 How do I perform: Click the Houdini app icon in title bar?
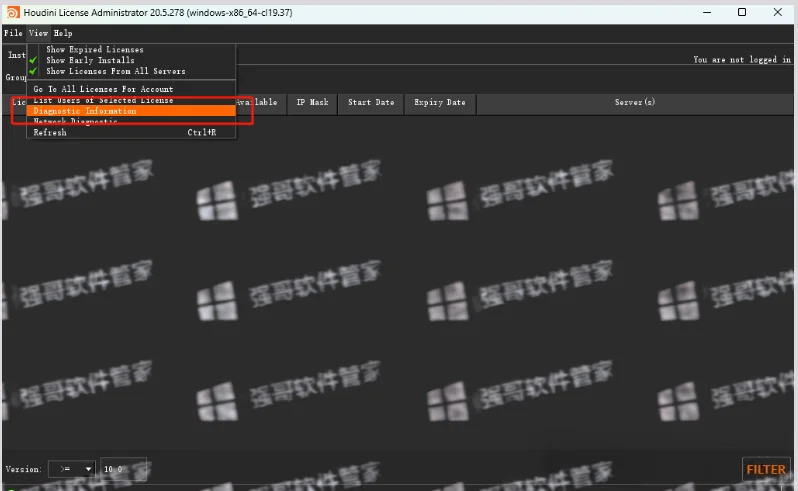pyautogui.click(x=13, y=12)
